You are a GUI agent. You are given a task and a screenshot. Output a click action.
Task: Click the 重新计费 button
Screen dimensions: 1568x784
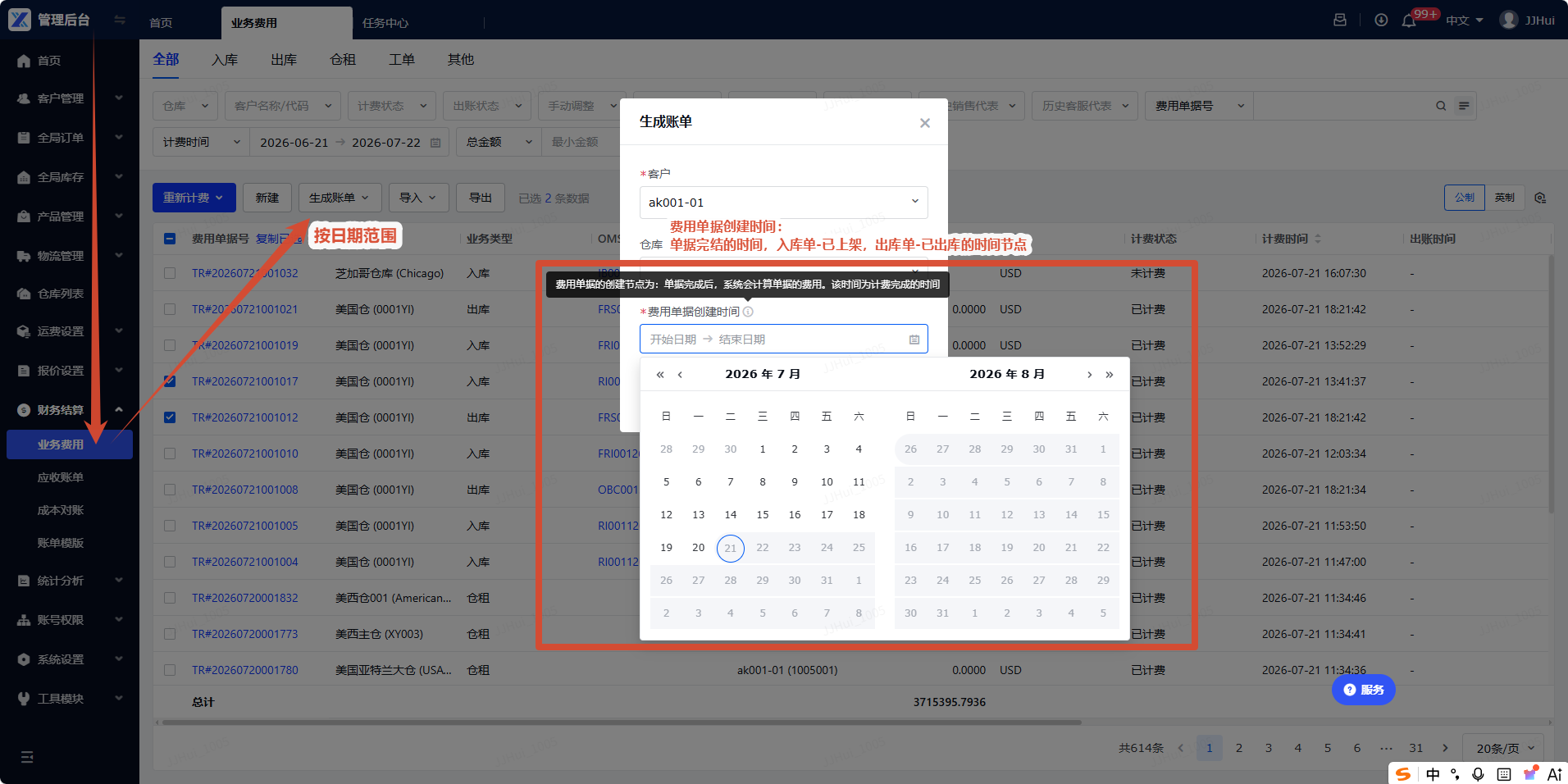(x=194, y=198)
